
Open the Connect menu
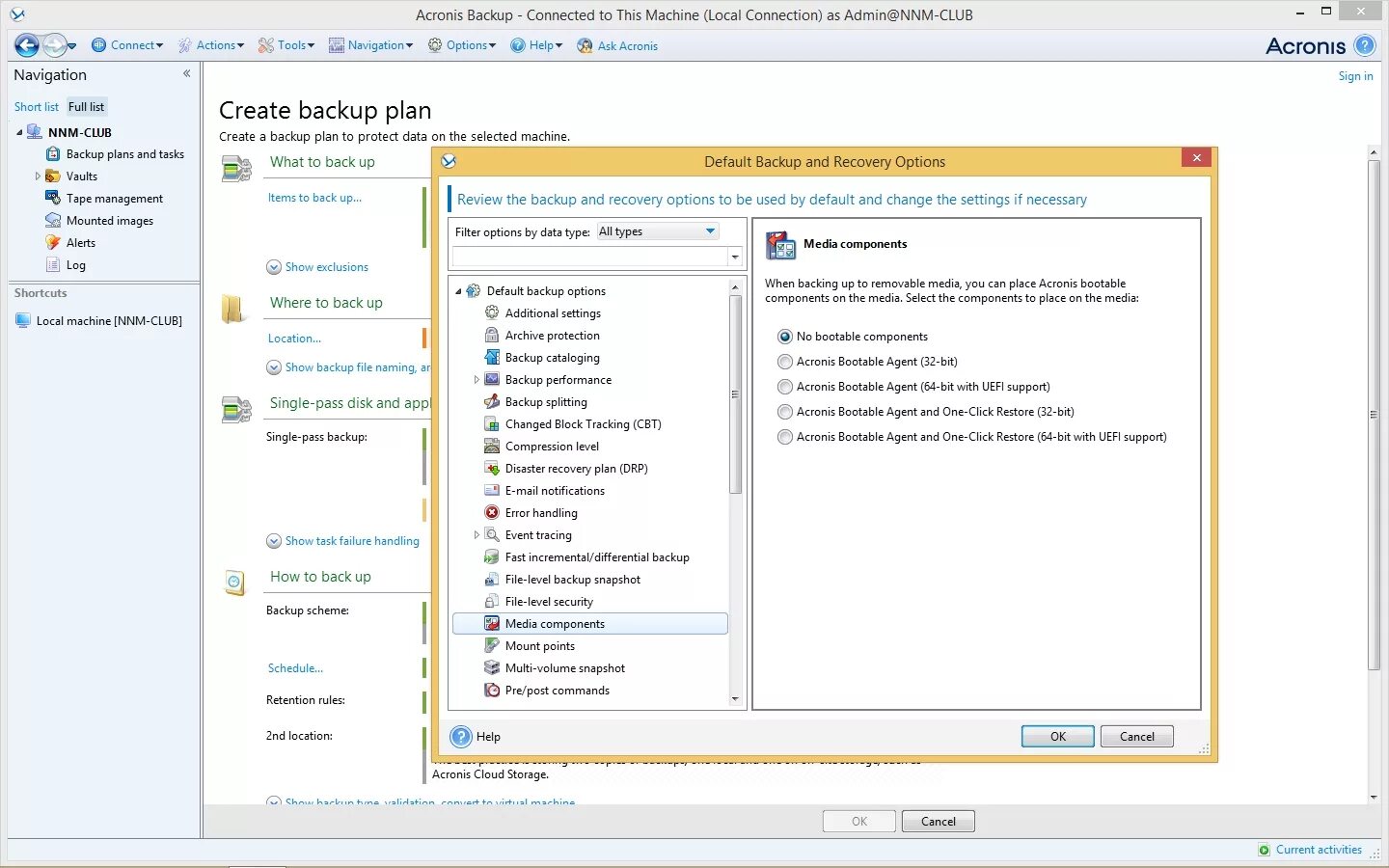127,45
